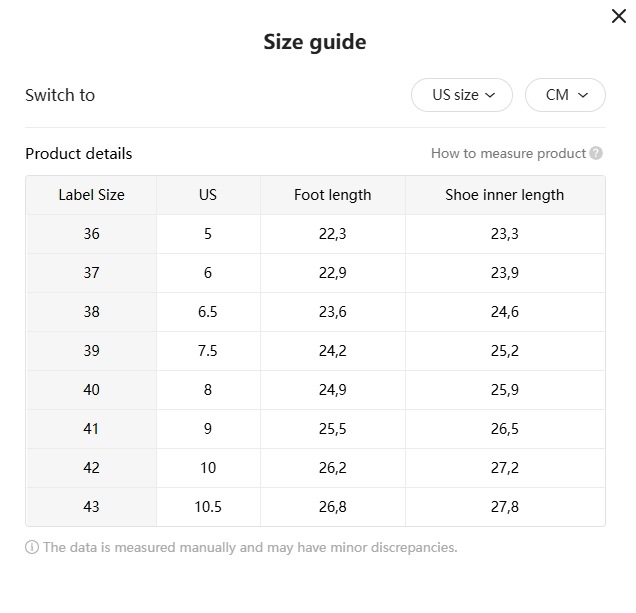Image resolution: width=636 pixels, height=613 pixels.
Task: Select the label size 39 cell
Action: click(x=91, y=351)
